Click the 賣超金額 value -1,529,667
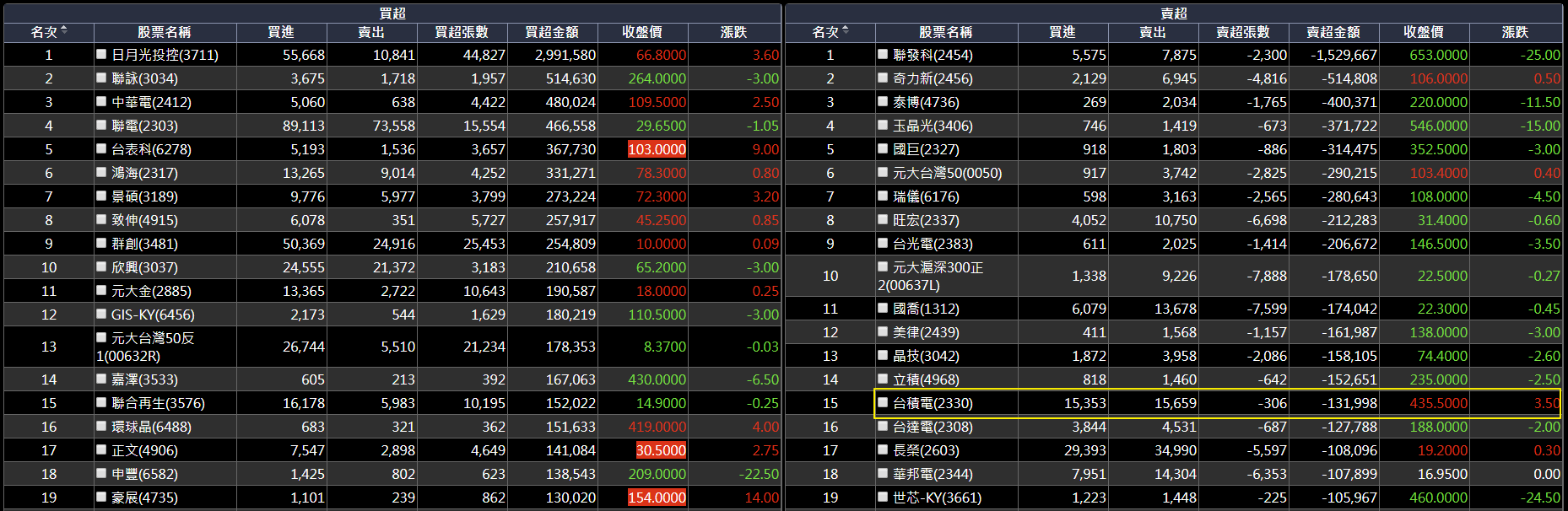1568x511 pixels. tap(1344, 55)
